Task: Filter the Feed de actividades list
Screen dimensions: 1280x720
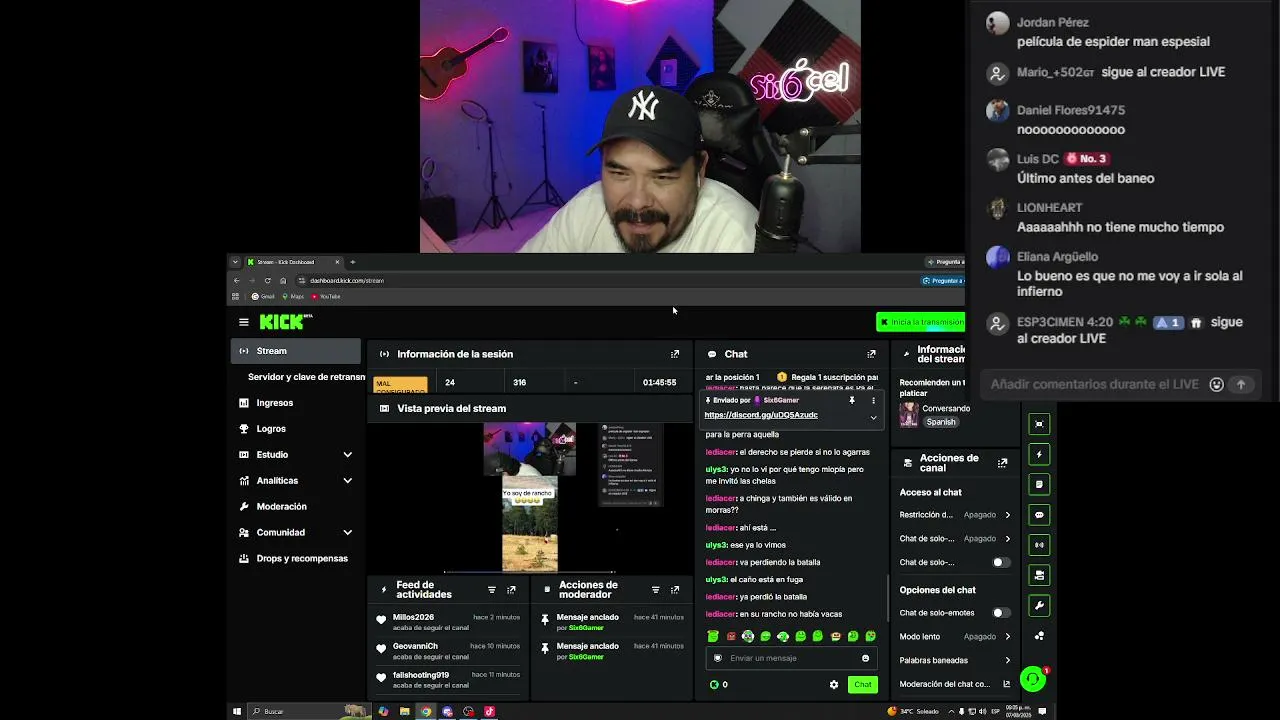Action: [491, 590]
